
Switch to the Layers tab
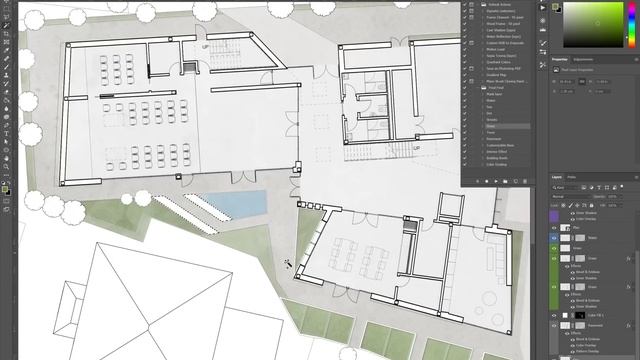(x=557, y=177)
